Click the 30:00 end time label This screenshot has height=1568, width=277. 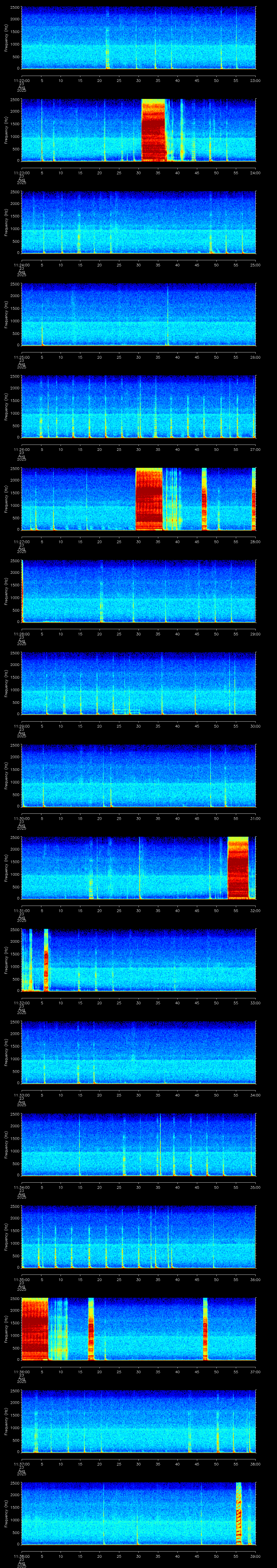[x=255, y=726]
